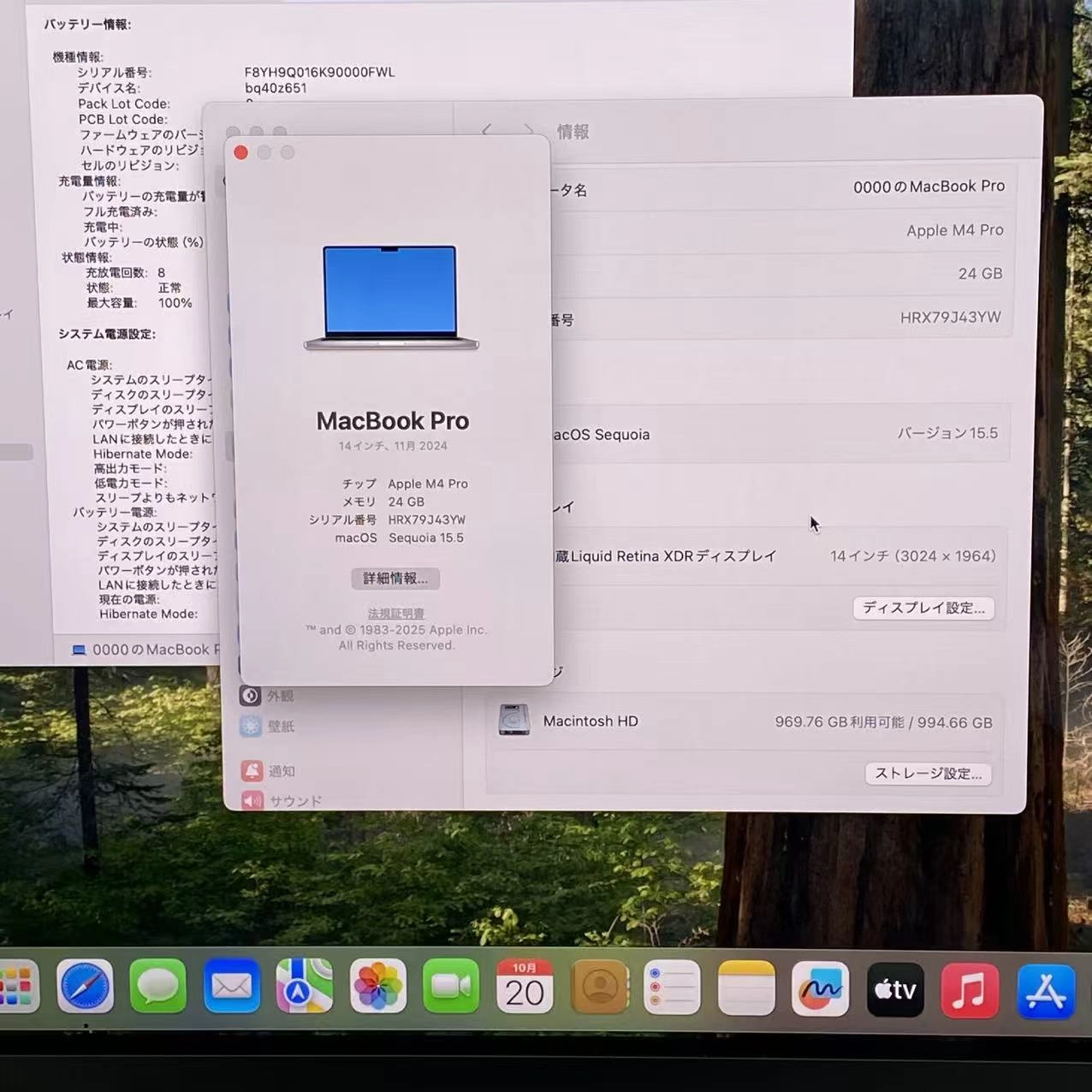Click the AC電源: label
The image size is (1092, 1092).
(89, 365)
